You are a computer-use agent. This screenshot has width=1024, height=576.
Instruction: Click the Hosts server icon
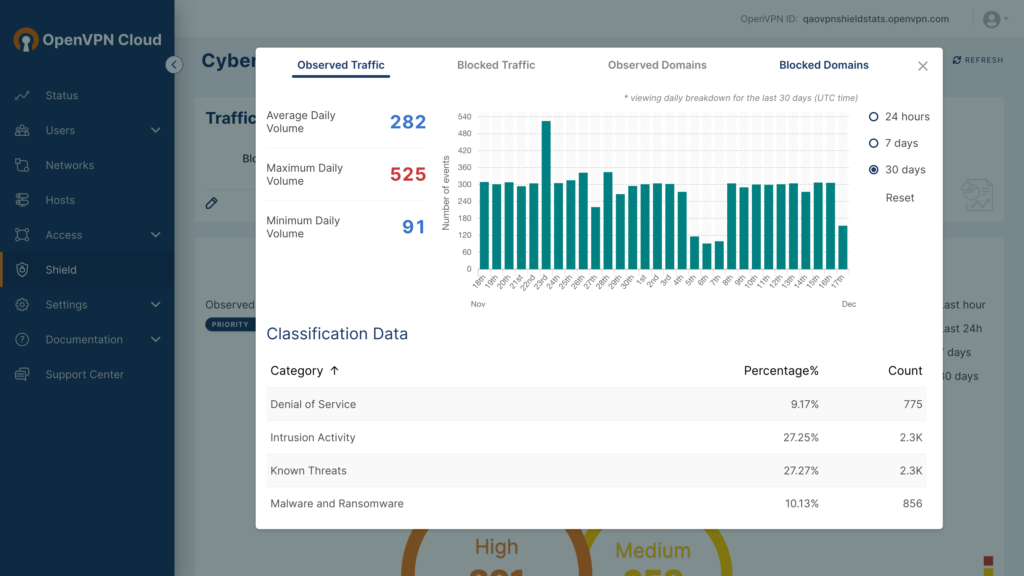[x=22, y=200]
